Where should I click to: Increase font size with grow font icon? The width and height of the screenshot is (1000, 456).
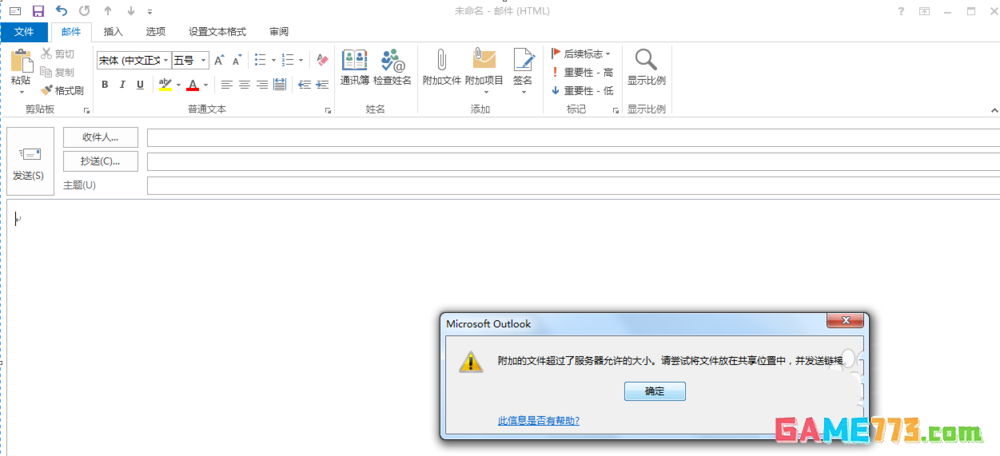[219, 61]
